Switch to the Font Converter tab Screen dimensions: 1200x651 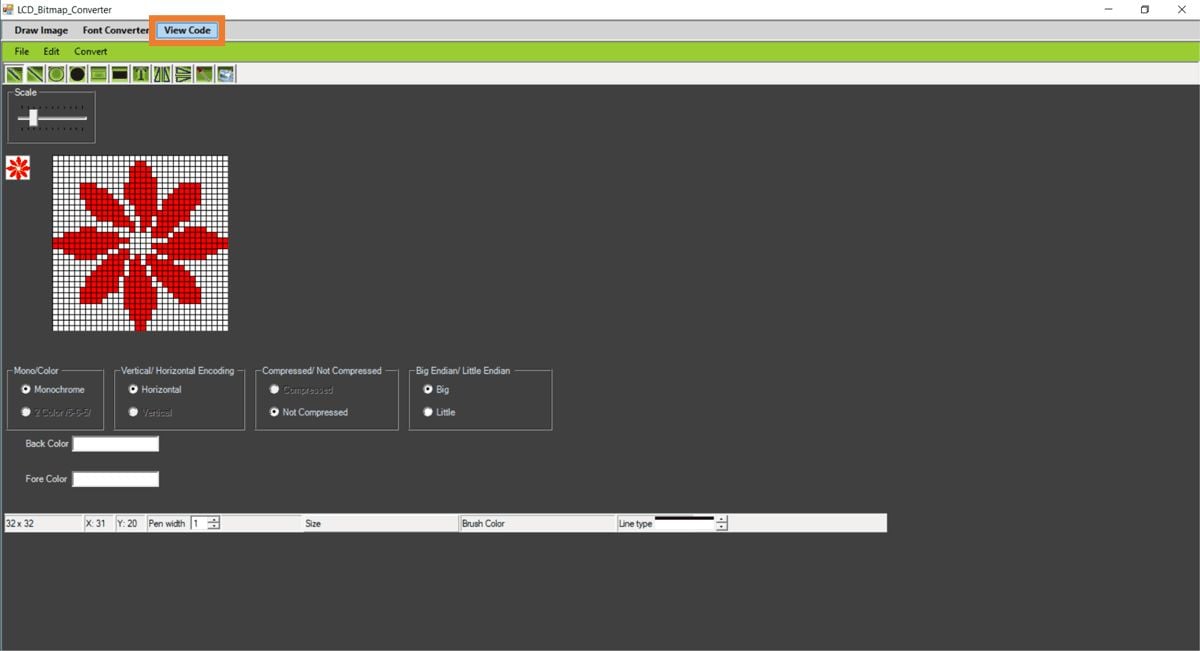[x=115, y=30]
